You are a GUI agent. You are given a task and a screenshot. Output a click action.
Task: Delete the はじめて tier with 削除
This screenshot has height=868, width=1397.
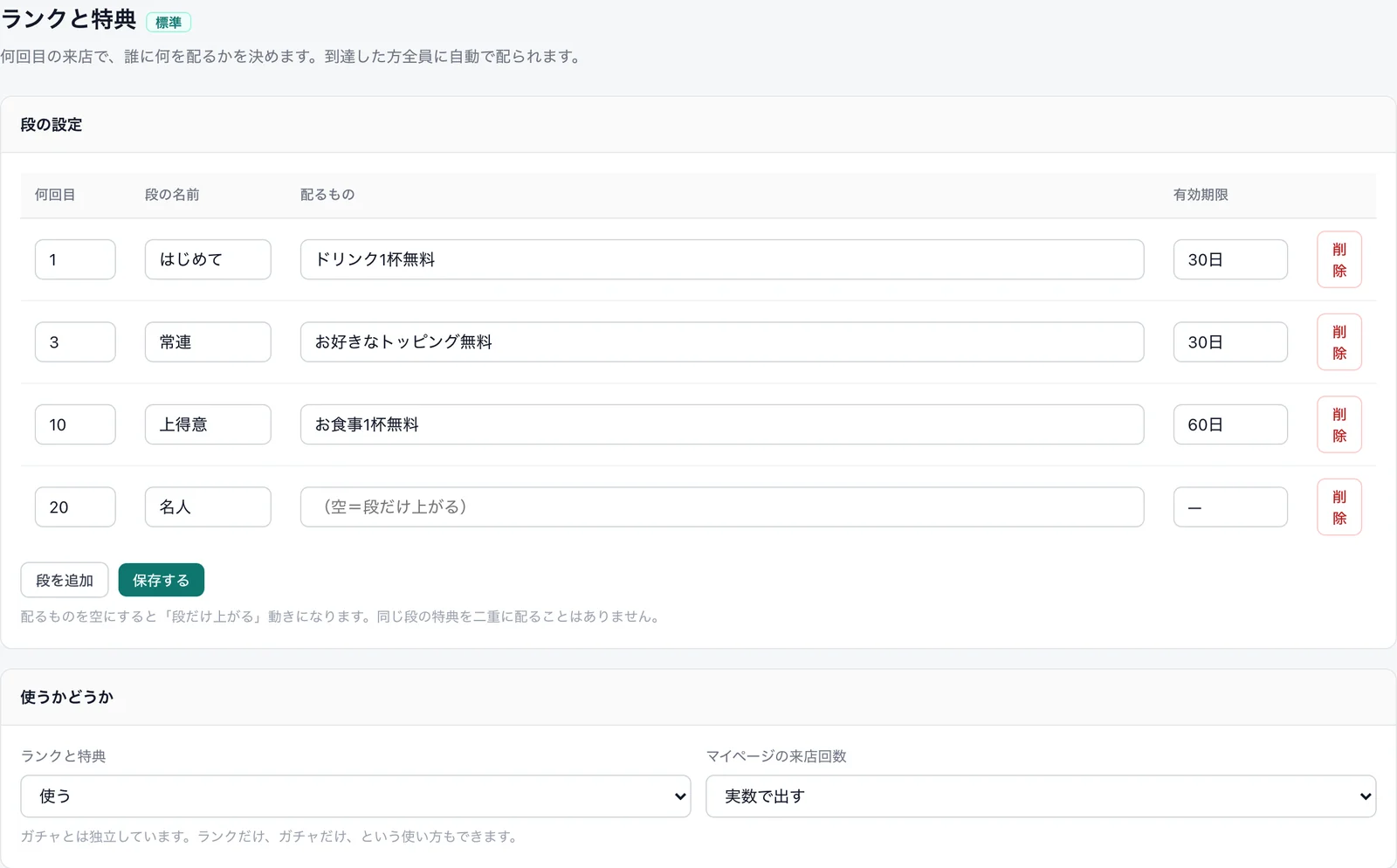point(1339,259)
